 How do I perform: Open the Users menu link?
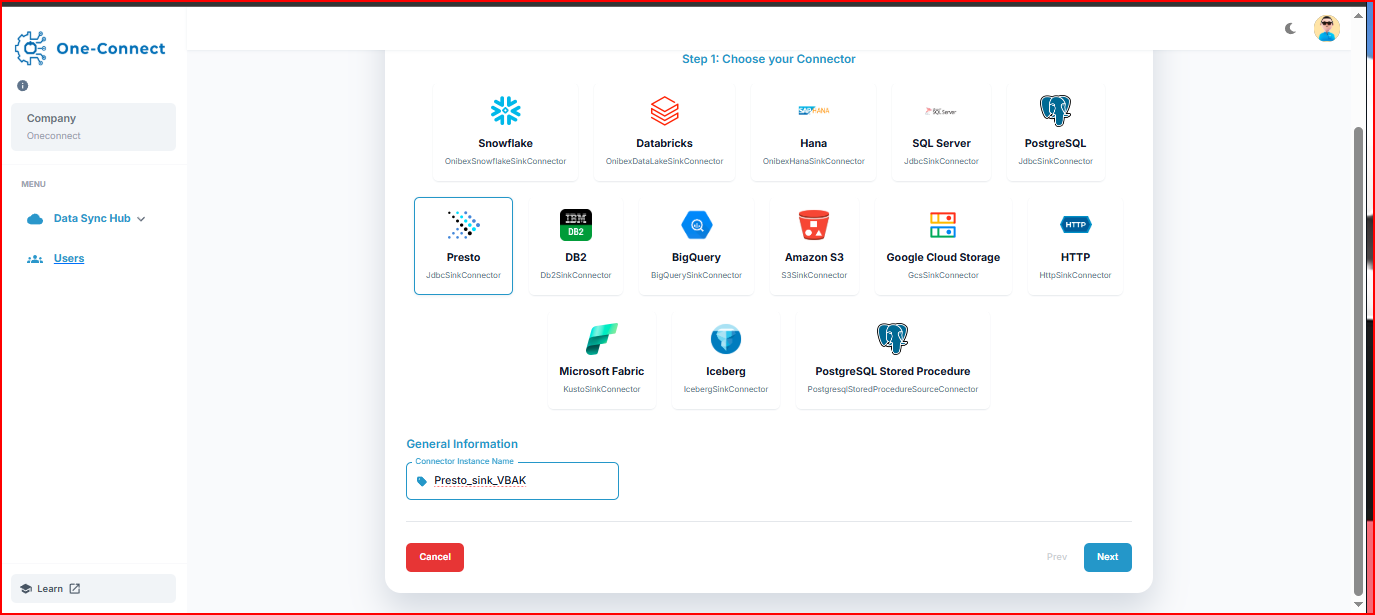point(69,258)
